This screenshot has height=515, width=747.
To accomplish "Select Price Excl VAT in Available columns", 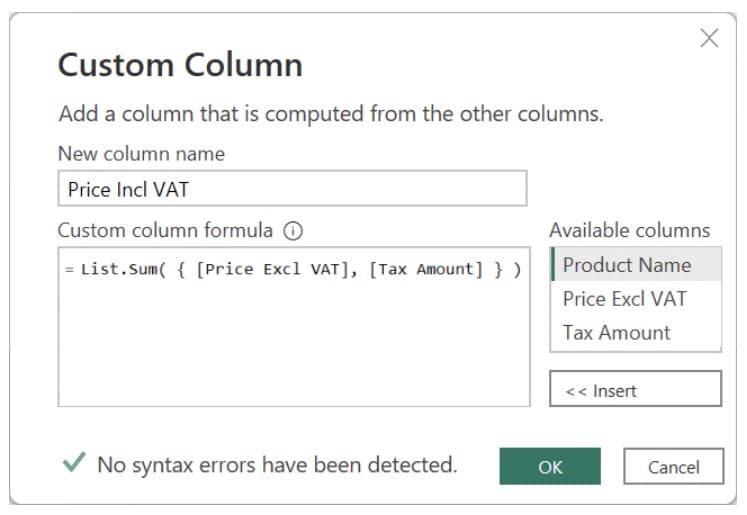I will pos(636,299).
